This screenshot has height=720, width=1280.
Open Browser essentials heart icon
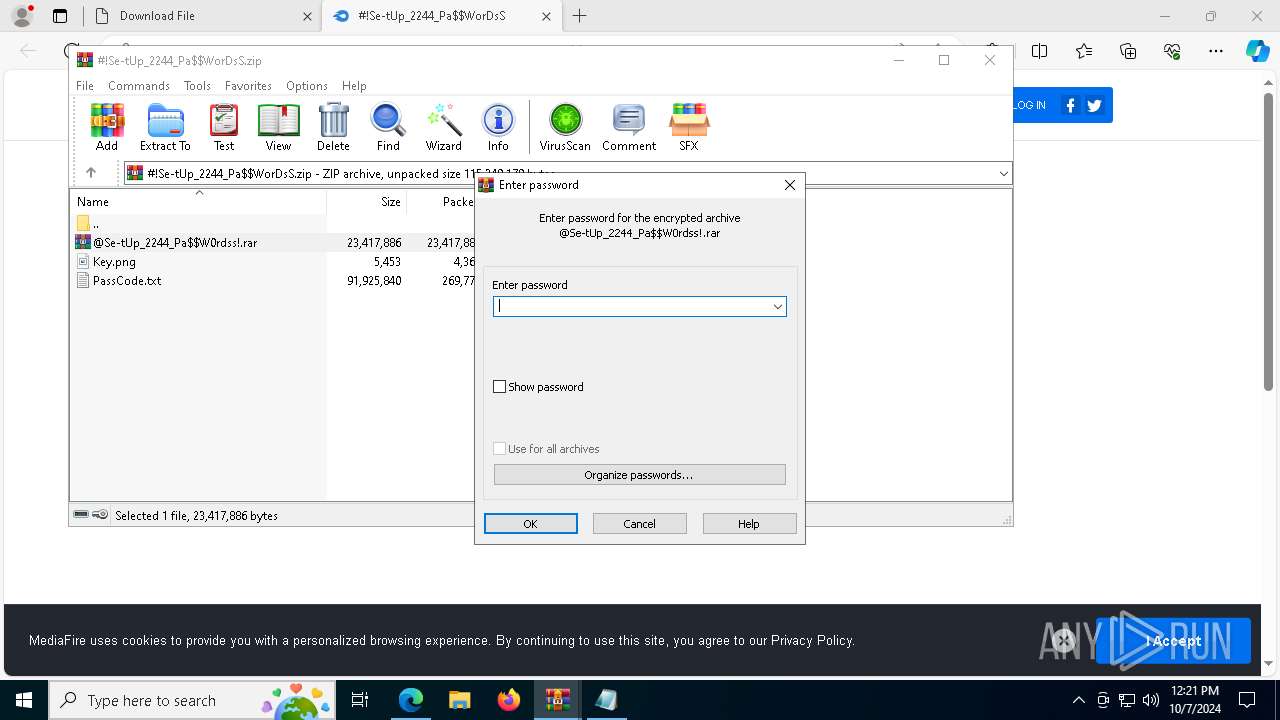click(1172, 51)
